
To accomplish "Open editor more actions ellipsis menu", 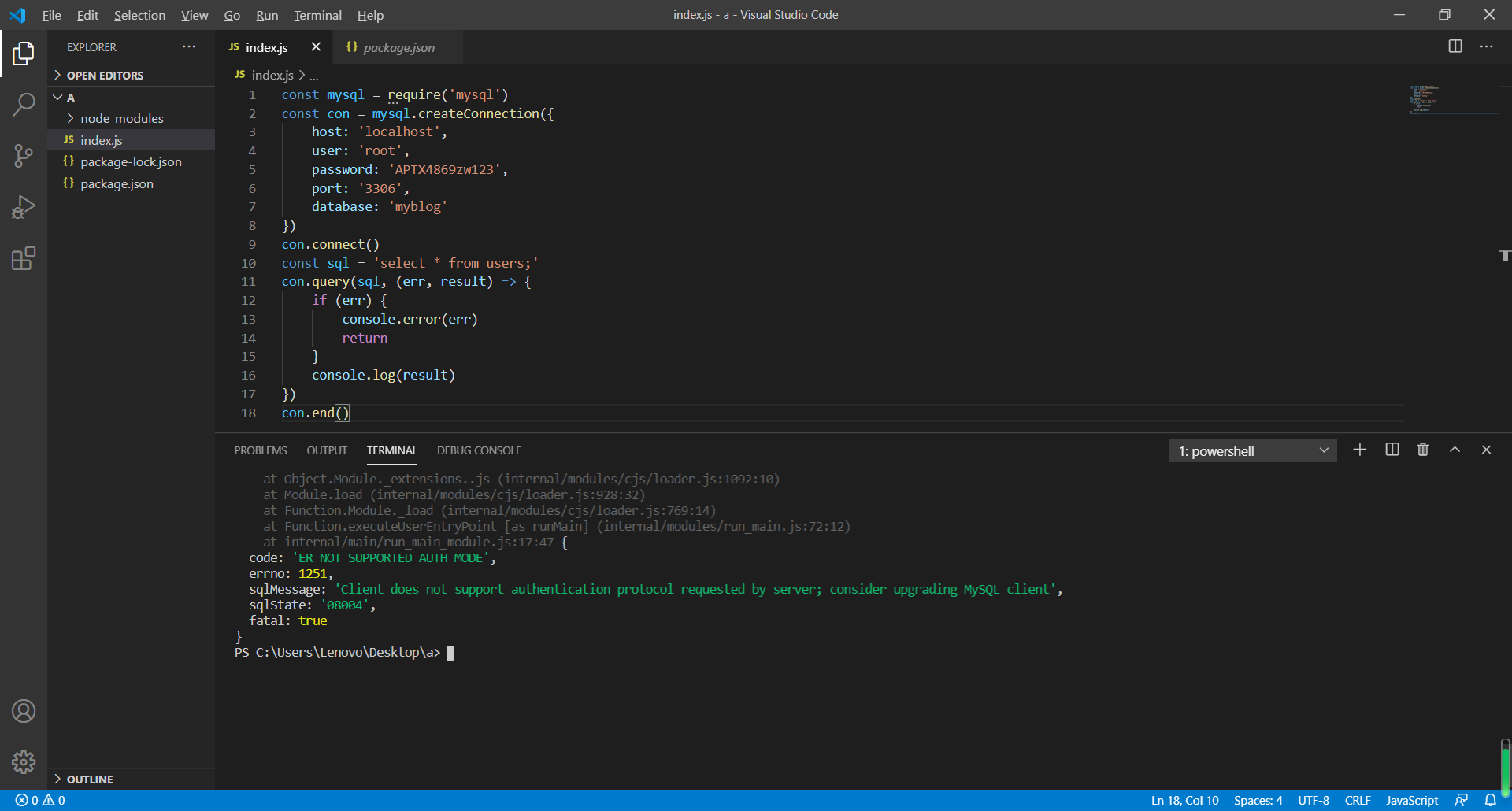I will (1486, 47).
